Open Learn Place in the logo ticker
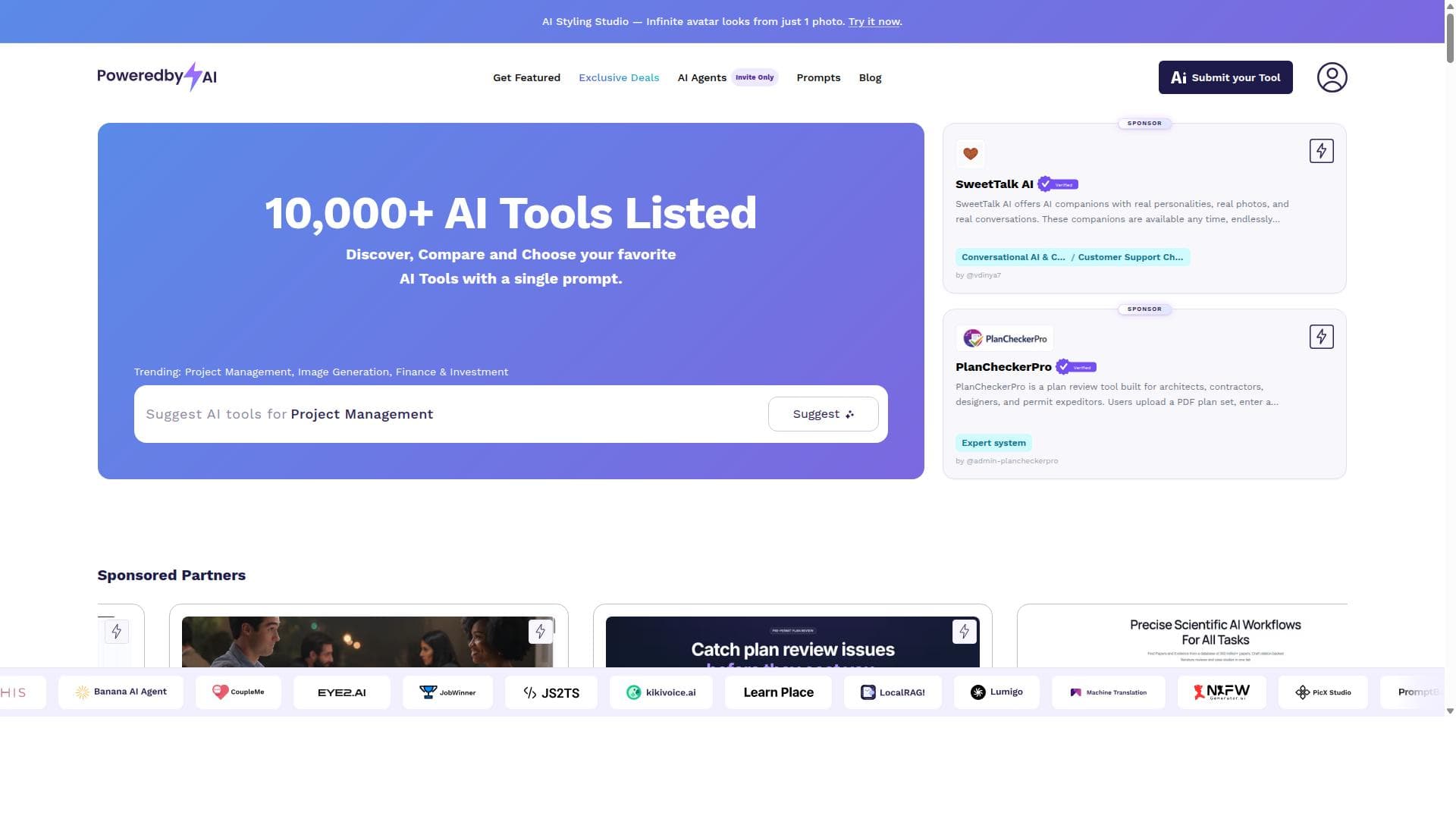Image resolution: width=1456 pixels, height=819 pixels. click(778, 692)
